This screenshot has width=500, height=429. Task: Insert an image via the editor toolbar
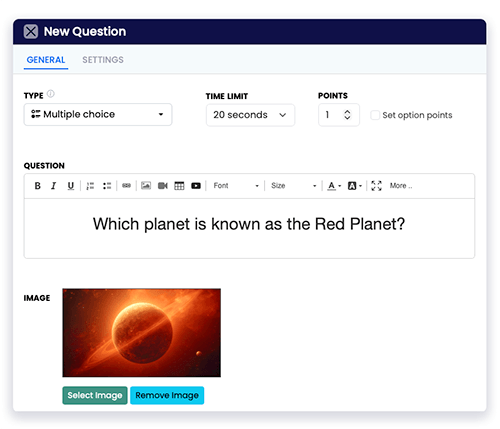(x=146, y=186)
